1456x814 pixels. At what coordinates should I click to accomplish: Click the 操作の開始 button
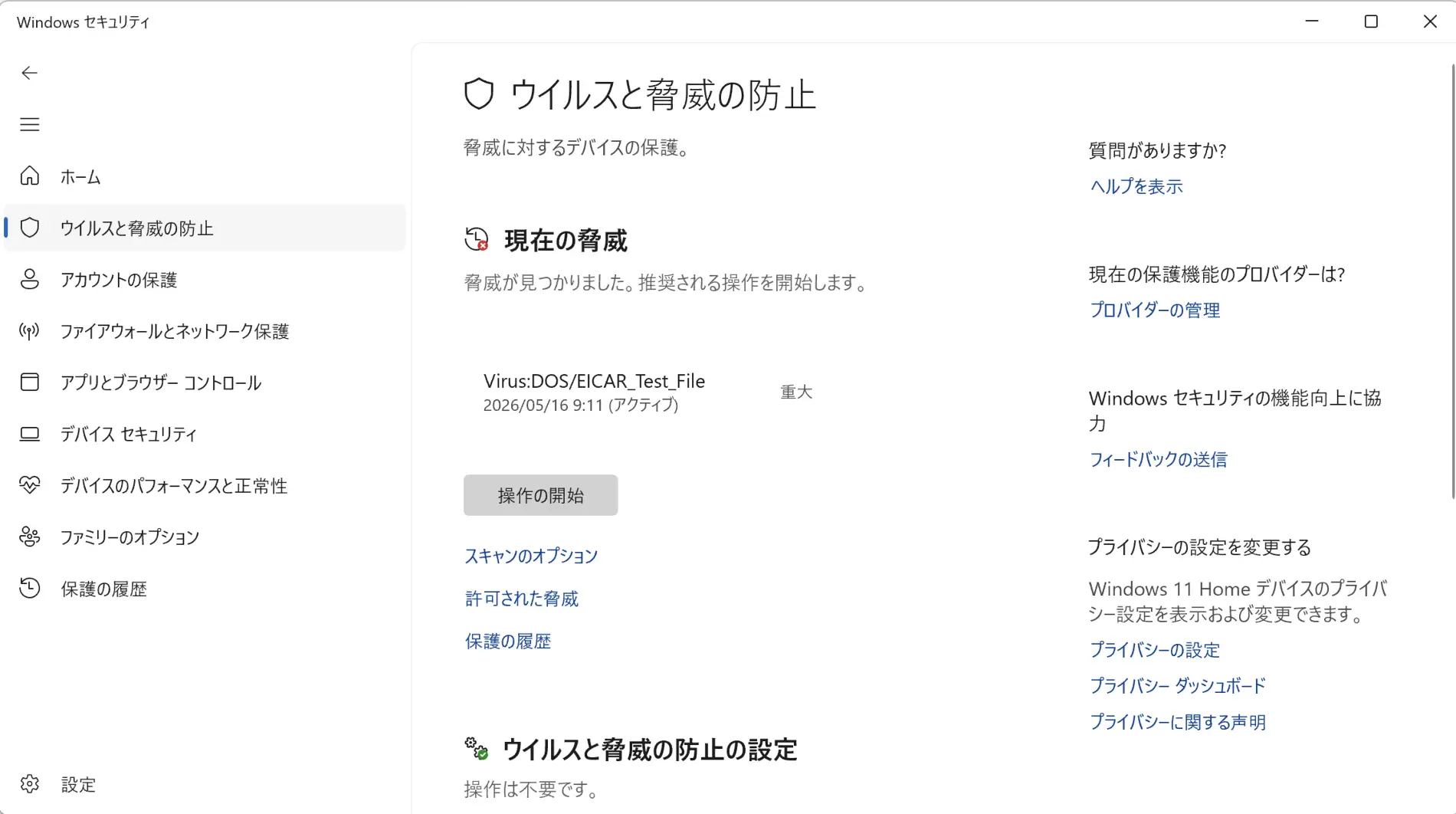pyautogui.click(x=540, y=495)
